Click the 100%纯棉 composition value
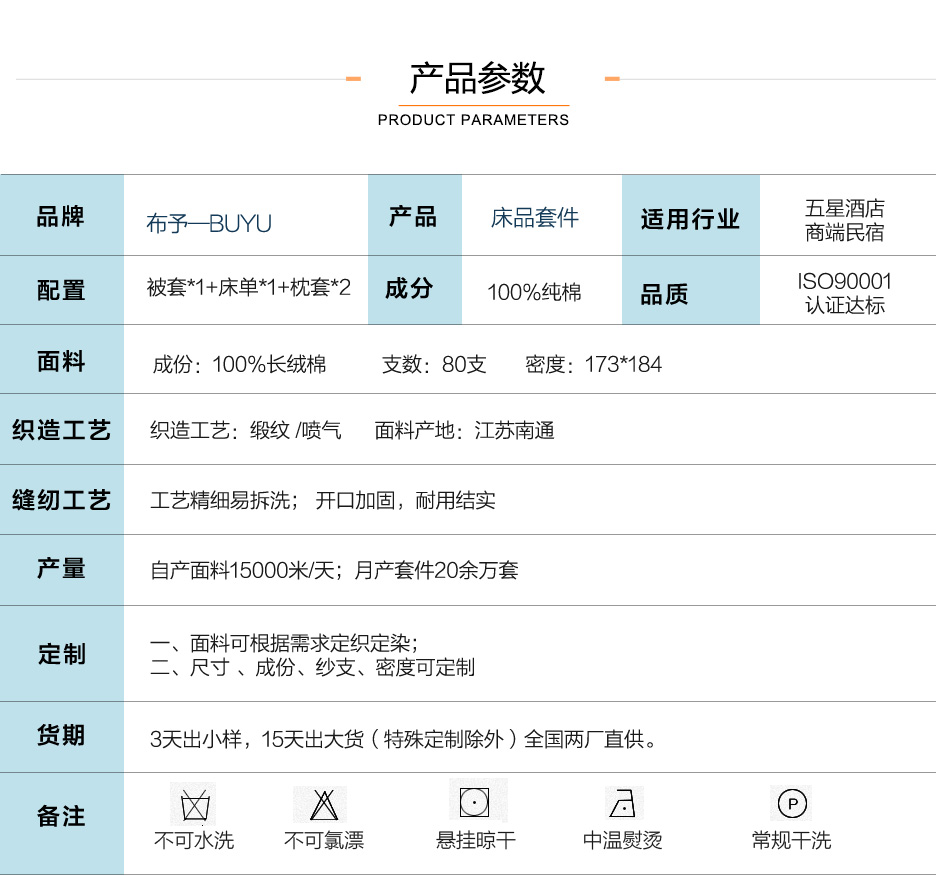Viewport: 936px width, 876px height. click(534, 293)
